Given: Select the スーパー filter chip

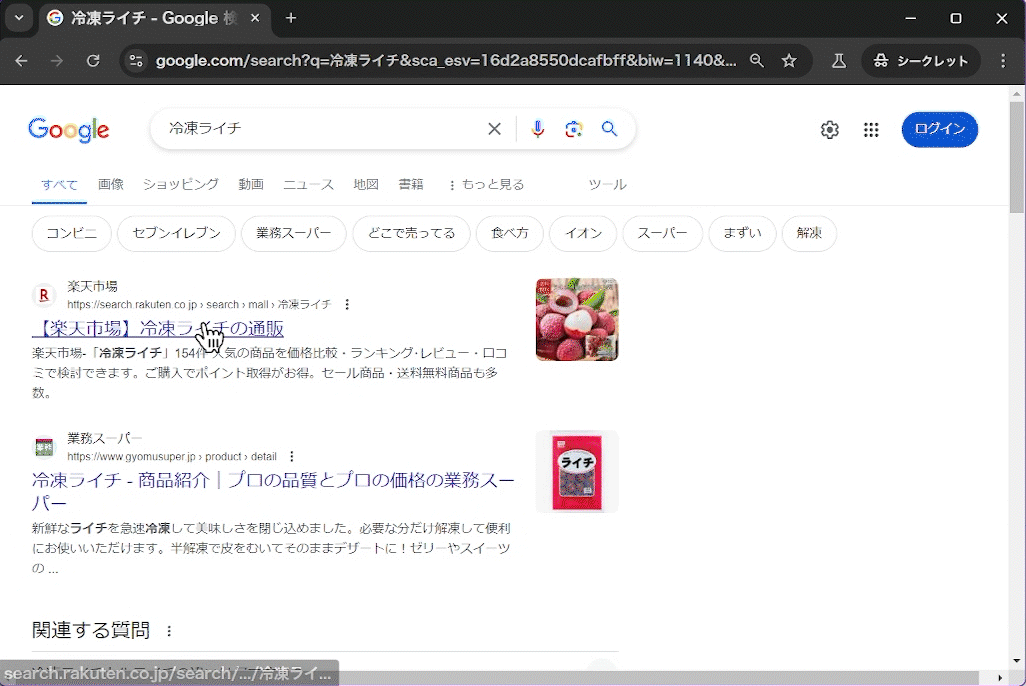Looking at the screenshot, I should tap(662, 233).
